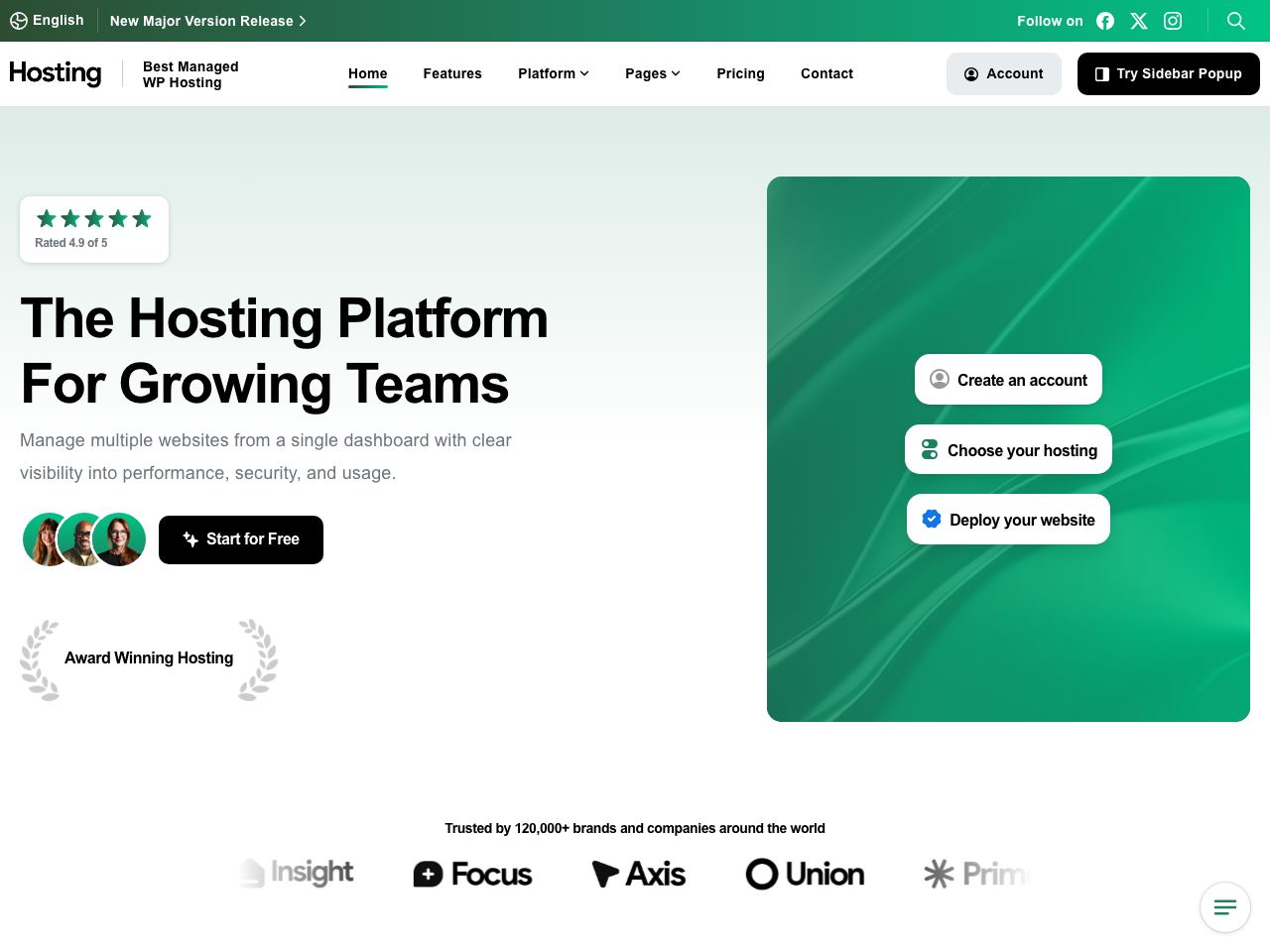Open New Major Version Release link
1270x952 pixels.
pos(207,21)
